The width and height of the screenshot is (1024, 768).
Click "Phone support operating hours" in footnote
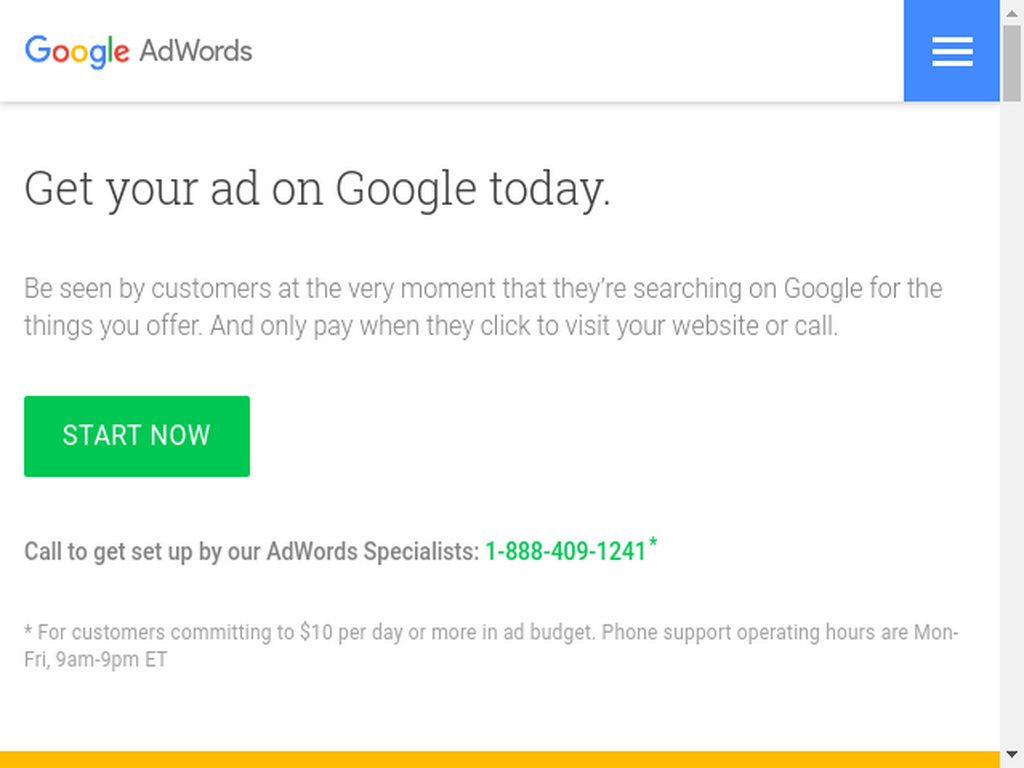(744, 633)
